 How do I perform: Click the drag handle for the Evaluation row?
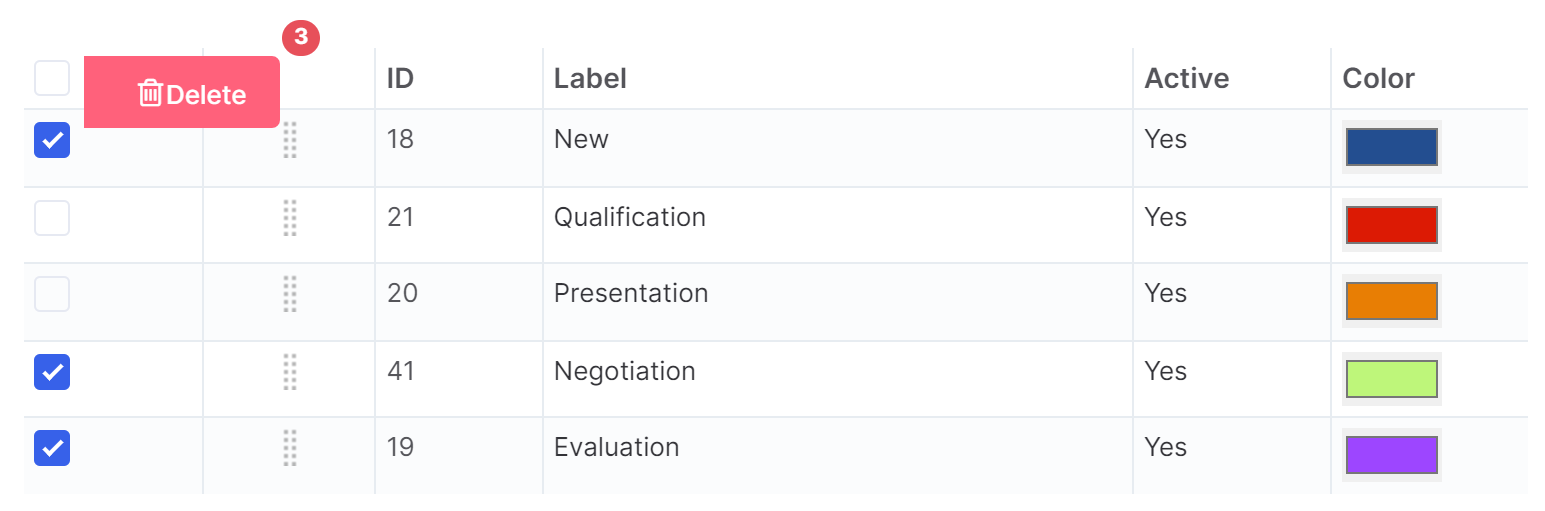pos(290,448)
